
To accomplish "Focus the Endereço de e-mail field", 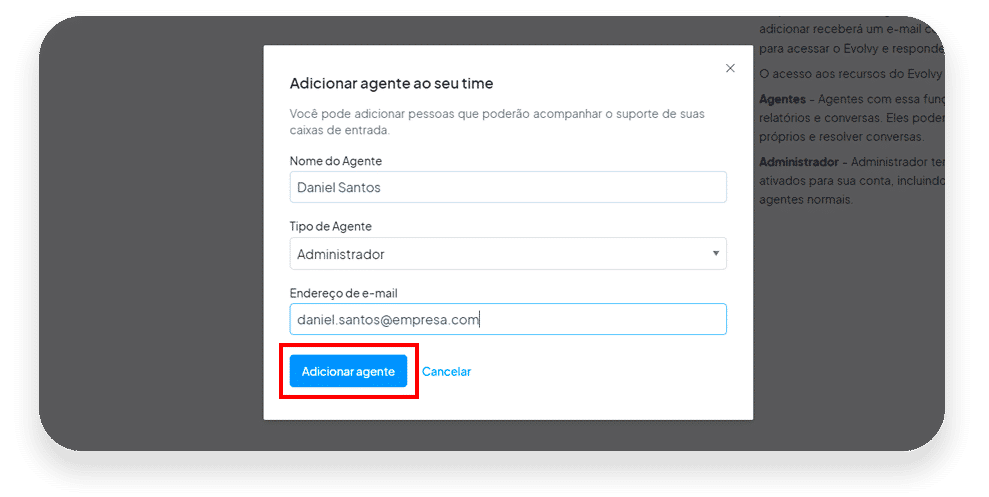I will 508,319.
